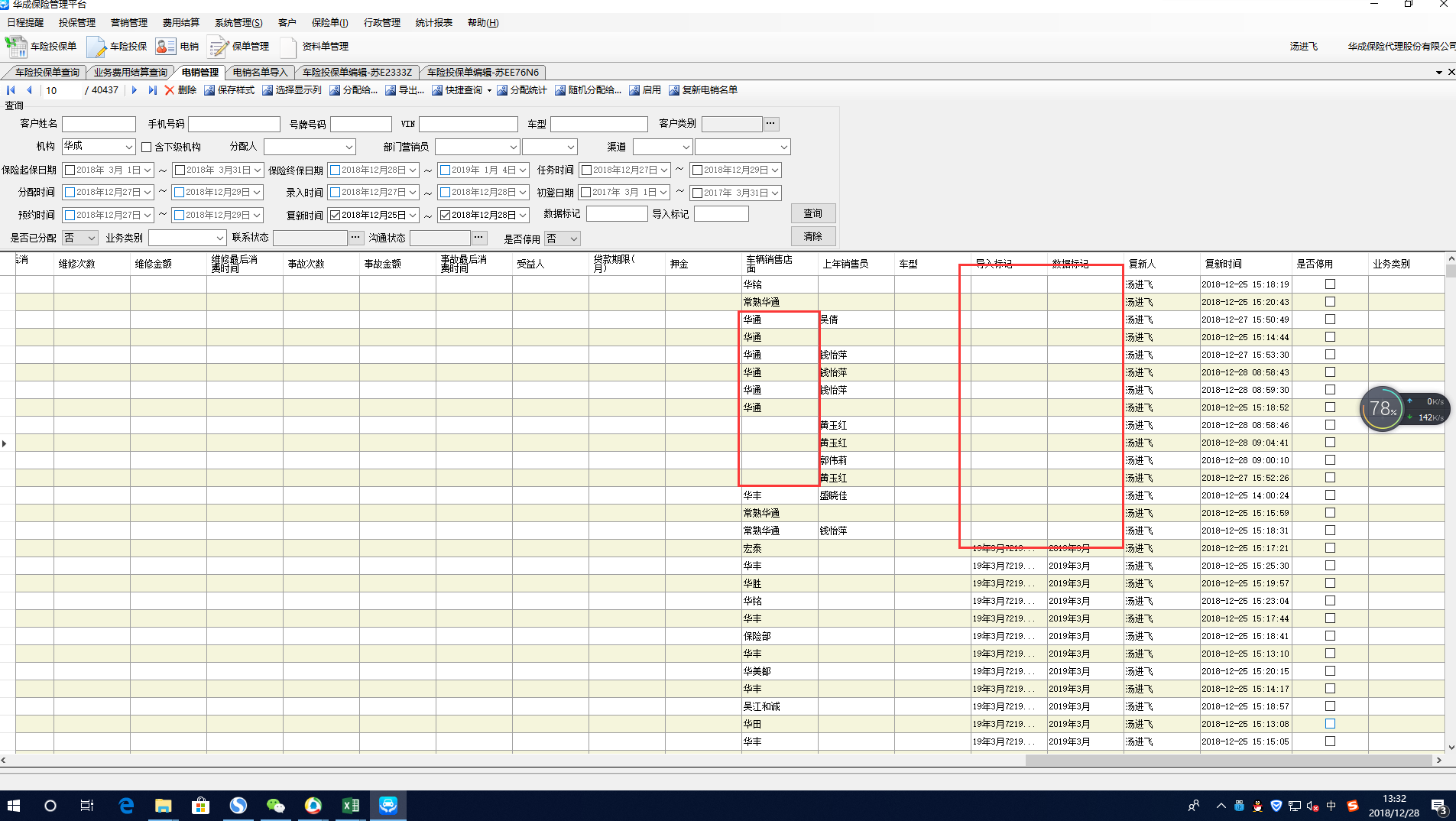This screenshot has height=821, width=1456.
Task: Click the 分配统计 toolbar icon
Action: (x=502, y=90)
